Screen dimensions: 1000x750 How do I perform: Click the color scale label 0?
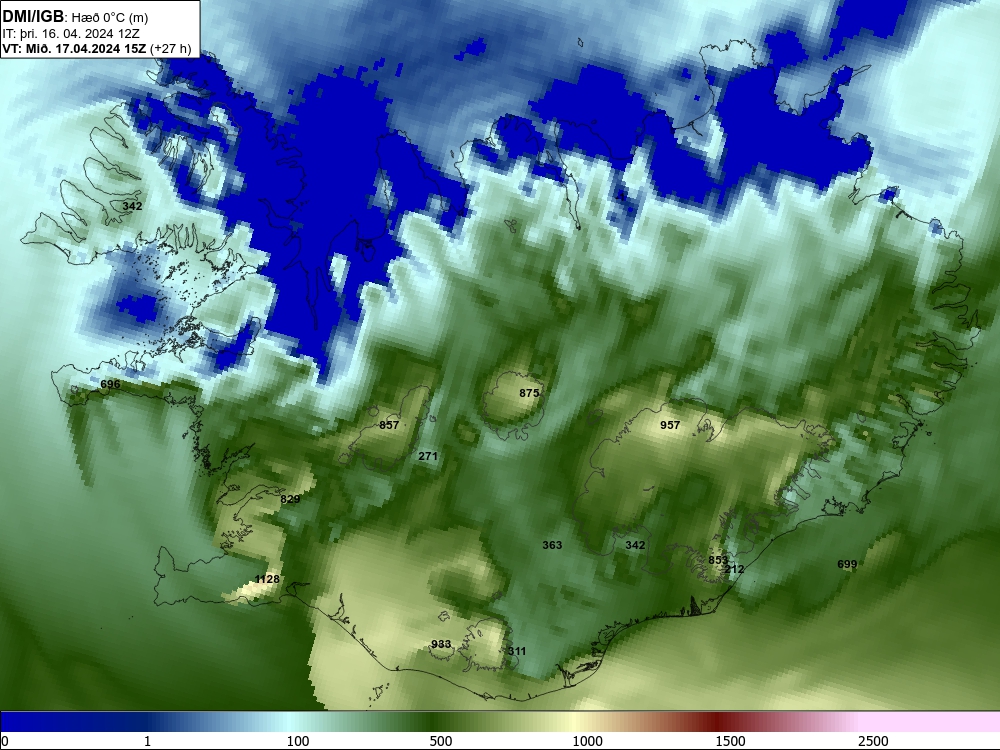point(5,741)
